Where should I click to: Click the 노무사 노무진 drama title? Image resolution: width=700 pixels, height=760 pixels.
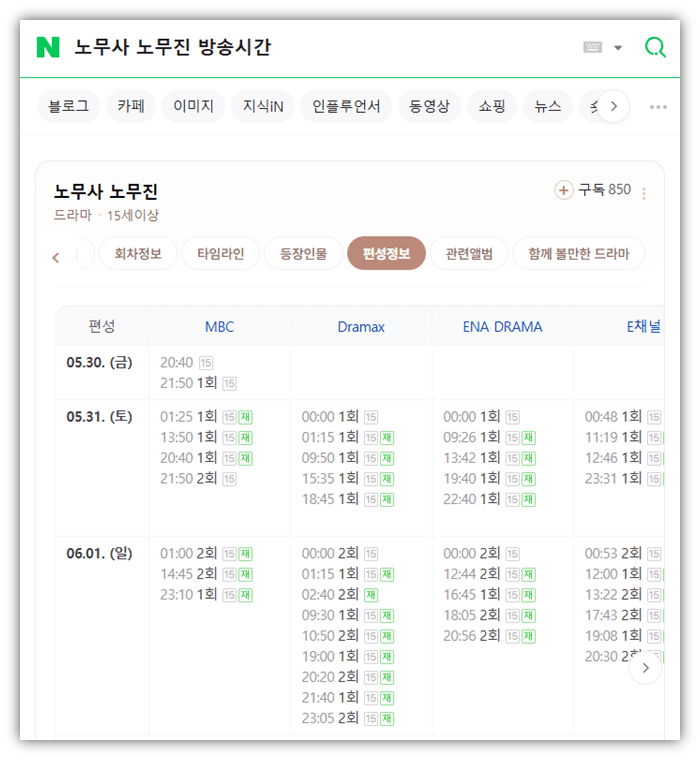[x=106, y=192]
